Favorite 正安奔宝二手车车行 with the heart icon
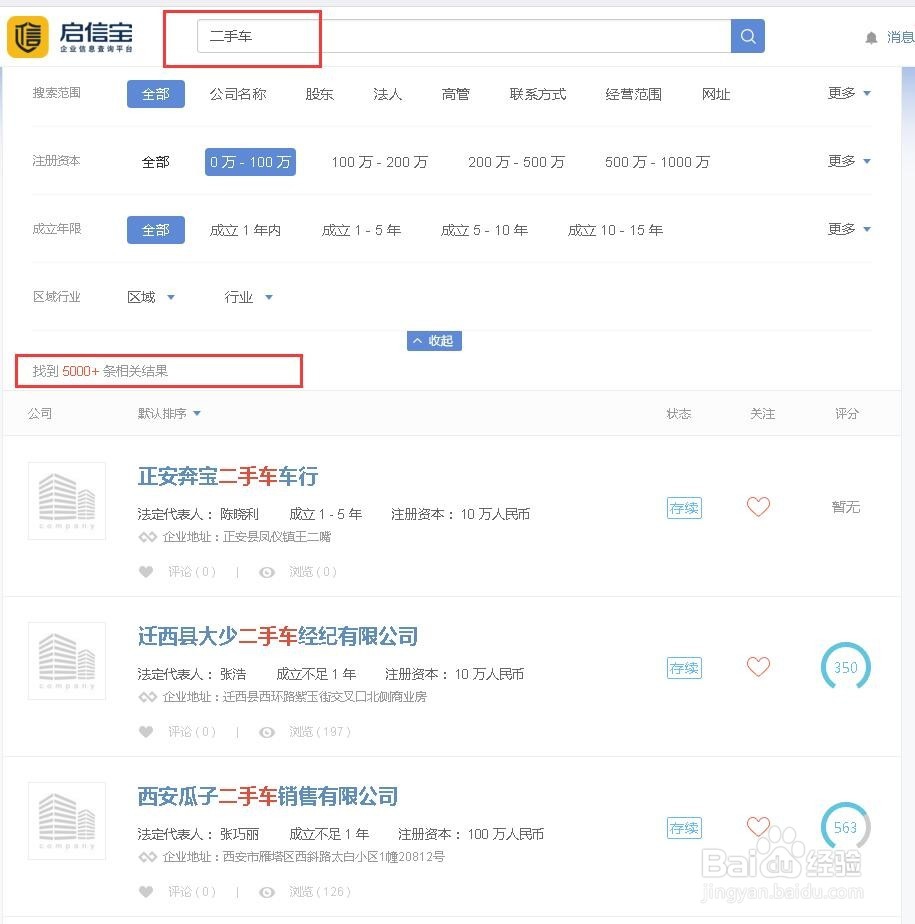This screenshot has height=924, width=915. (757, 507)
